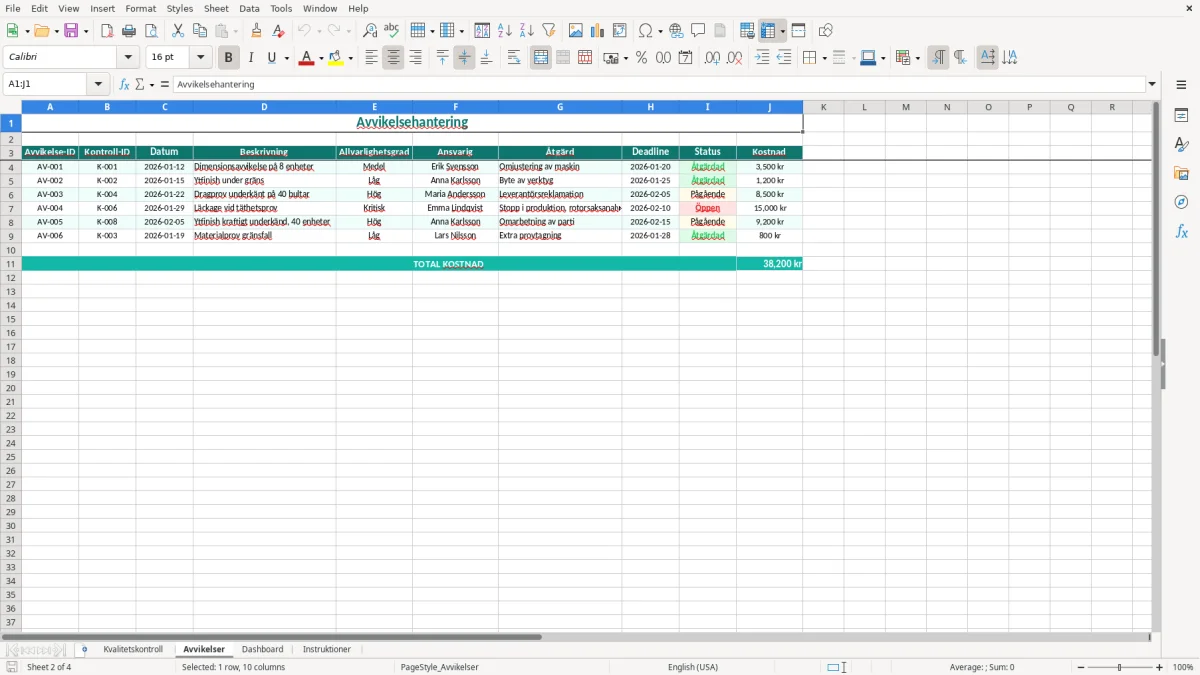Screen dimensions: 1200x675
Task: Click the Clone Formatting paintbrush icon
Action: pos(256,31)
